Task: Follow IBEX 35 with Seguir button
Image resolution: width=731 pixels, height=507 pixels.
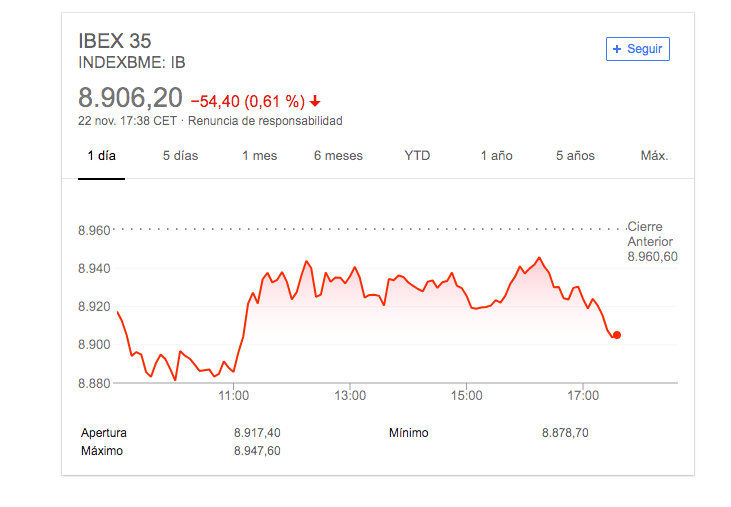Action: tap(638, 49)
